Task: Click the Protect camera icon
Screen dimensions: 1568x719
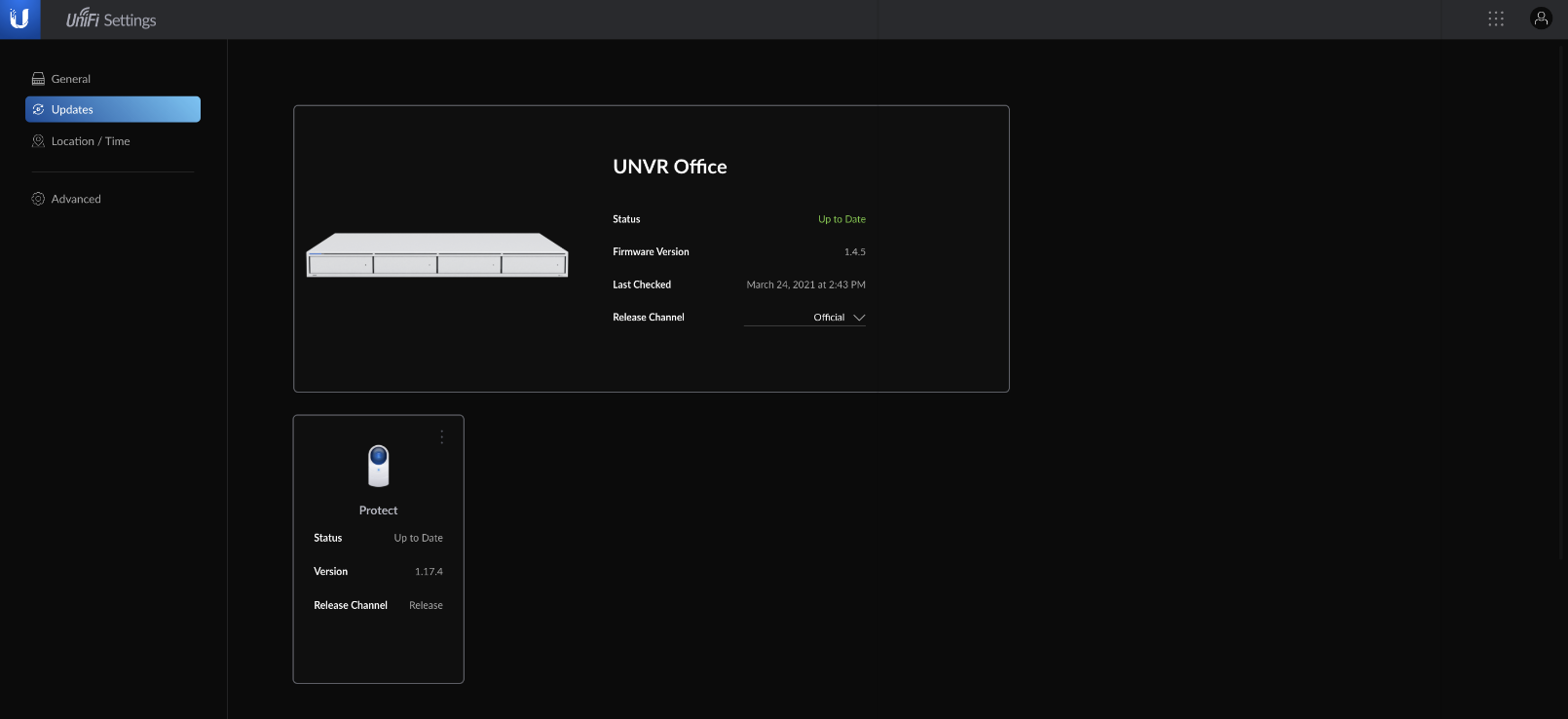Action: point(379,466)
